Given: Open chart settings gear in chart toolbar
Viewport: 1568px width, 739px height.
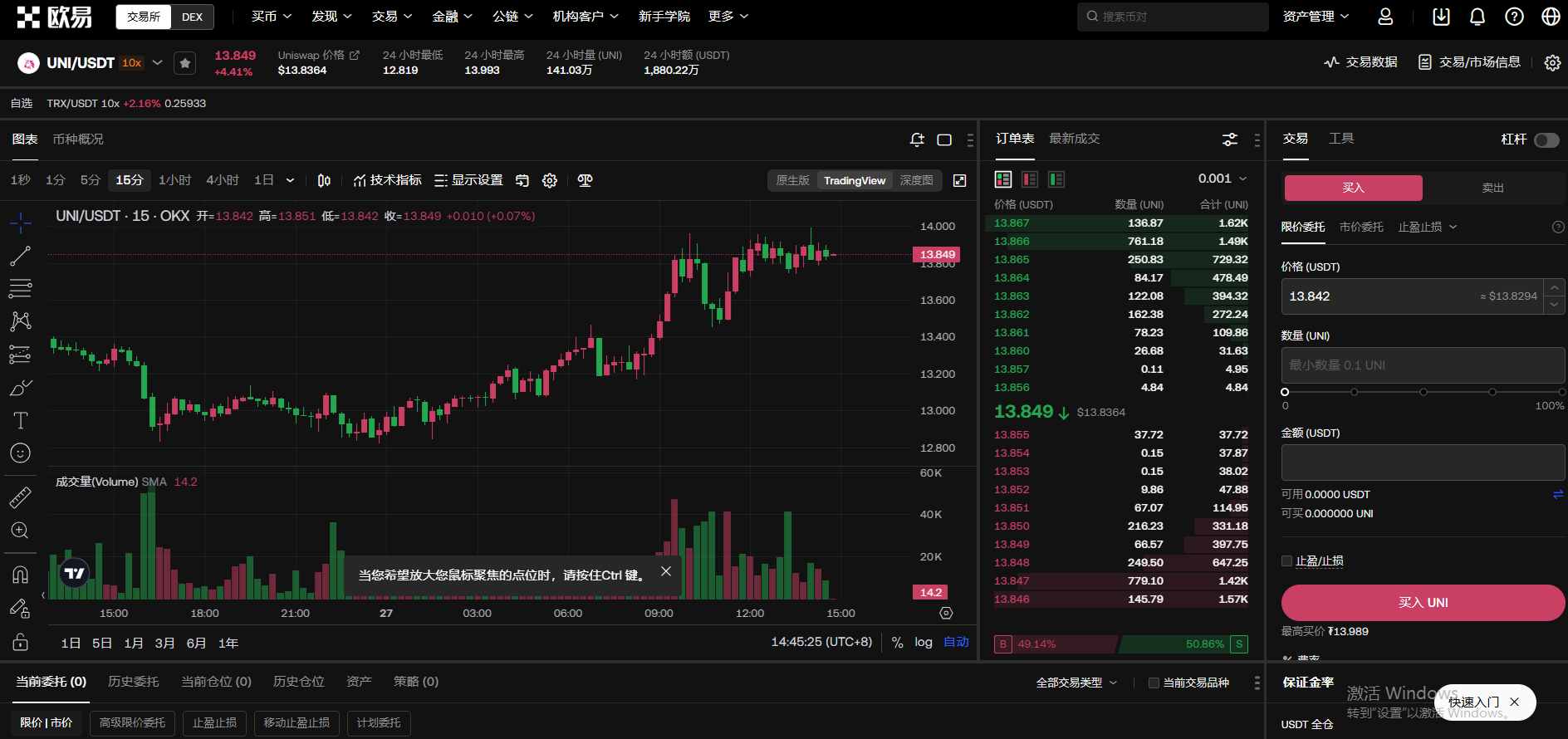Looking at the screenshot, I should click(x=550, y=181).
